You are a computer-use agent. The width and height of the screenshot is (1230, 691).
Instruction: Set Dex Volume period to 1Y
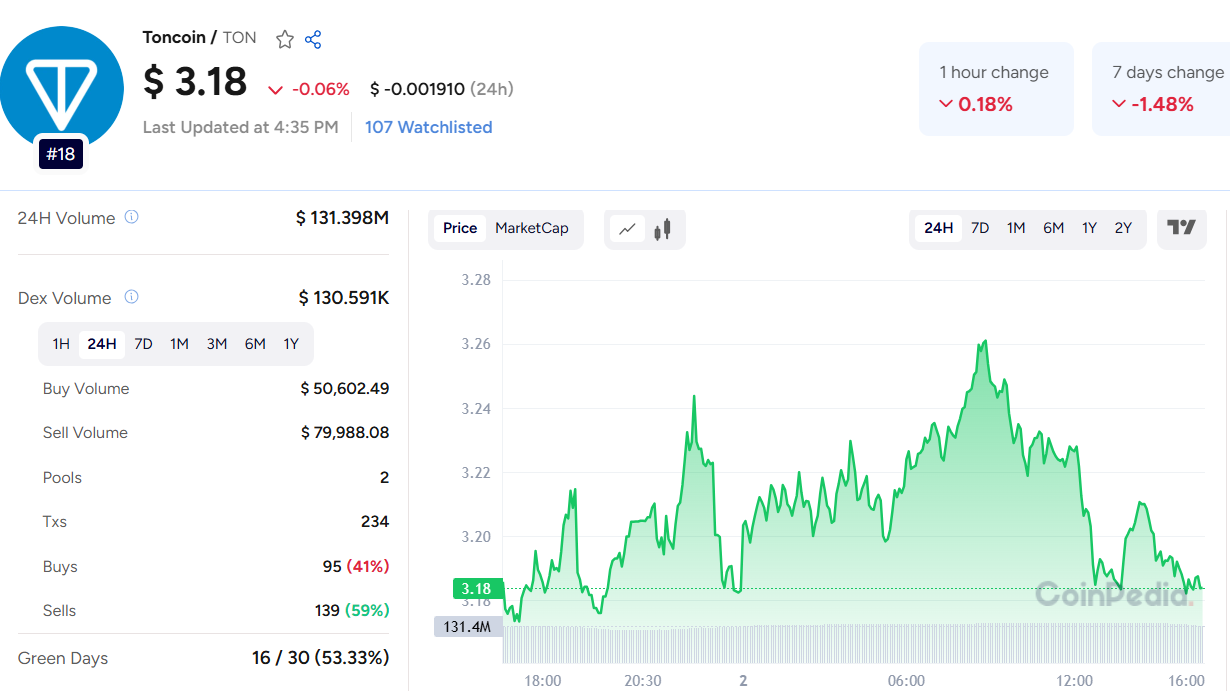click(291, 344)
